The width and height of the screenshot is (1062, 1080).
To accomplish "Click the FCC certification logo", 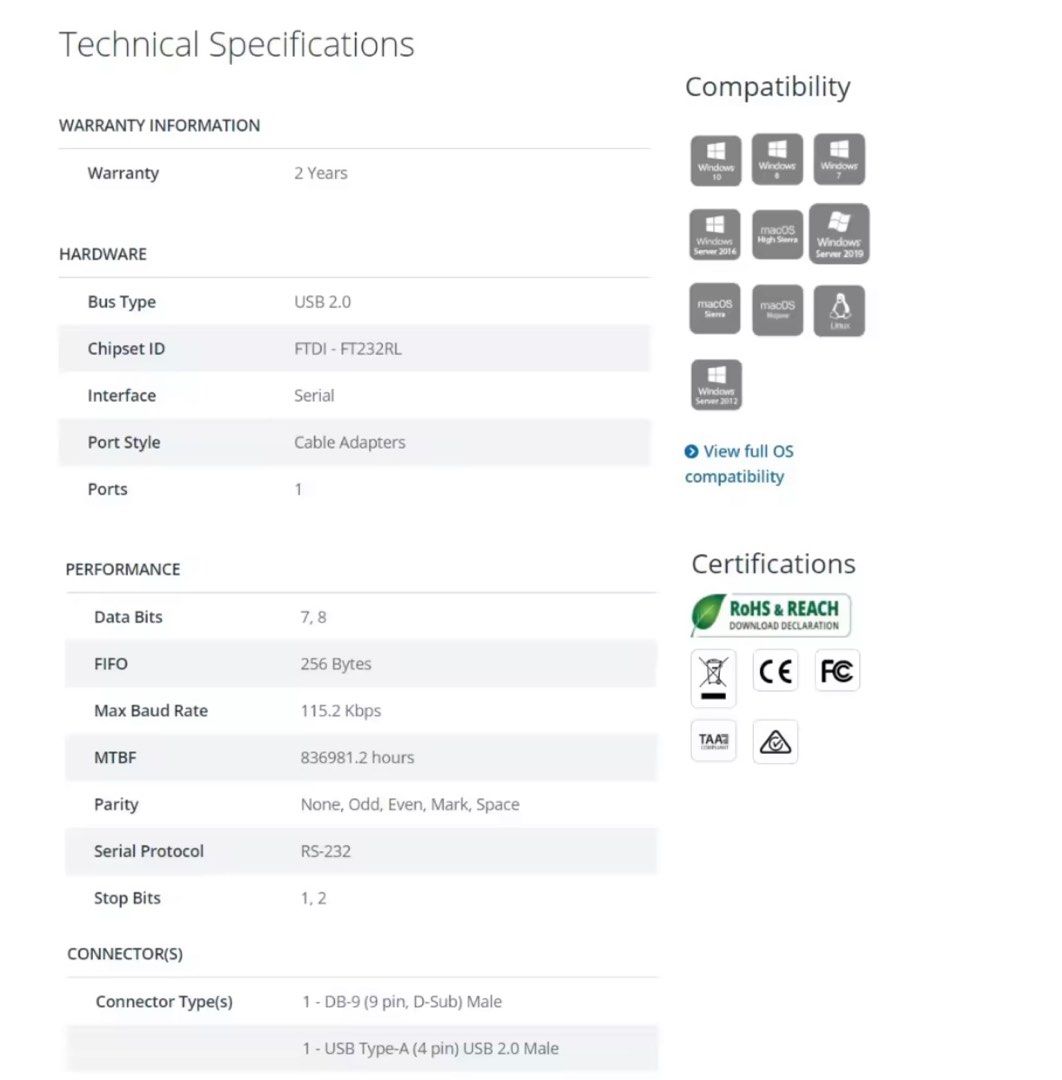I will tap(837, 671).
